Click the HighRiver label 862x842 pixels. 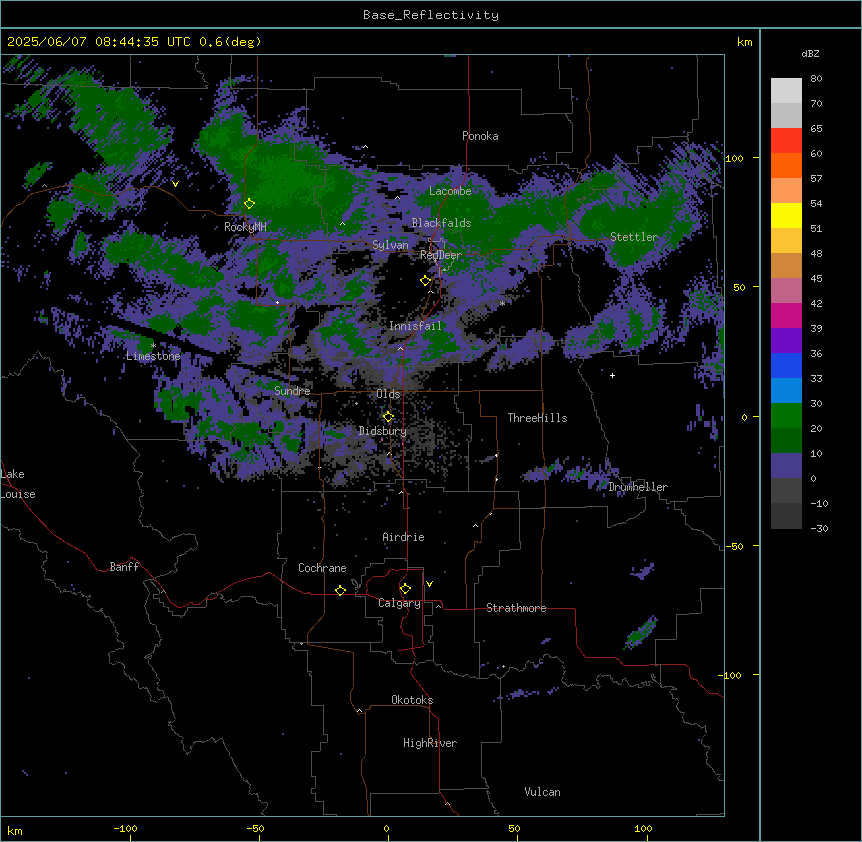tap(430, 743)
